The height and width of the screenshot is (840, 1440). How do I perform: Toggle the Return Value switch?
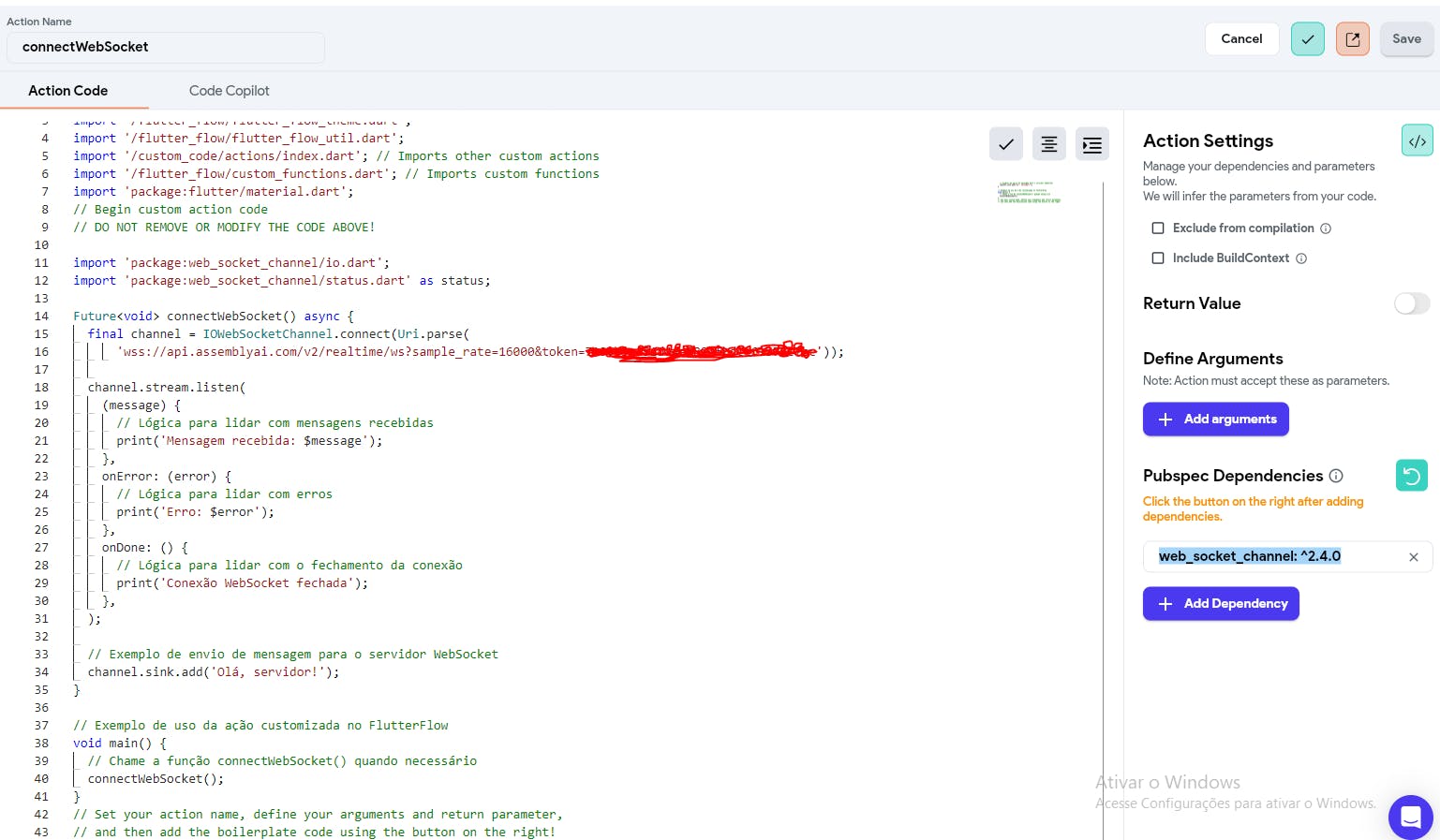tap(1411, 303)
